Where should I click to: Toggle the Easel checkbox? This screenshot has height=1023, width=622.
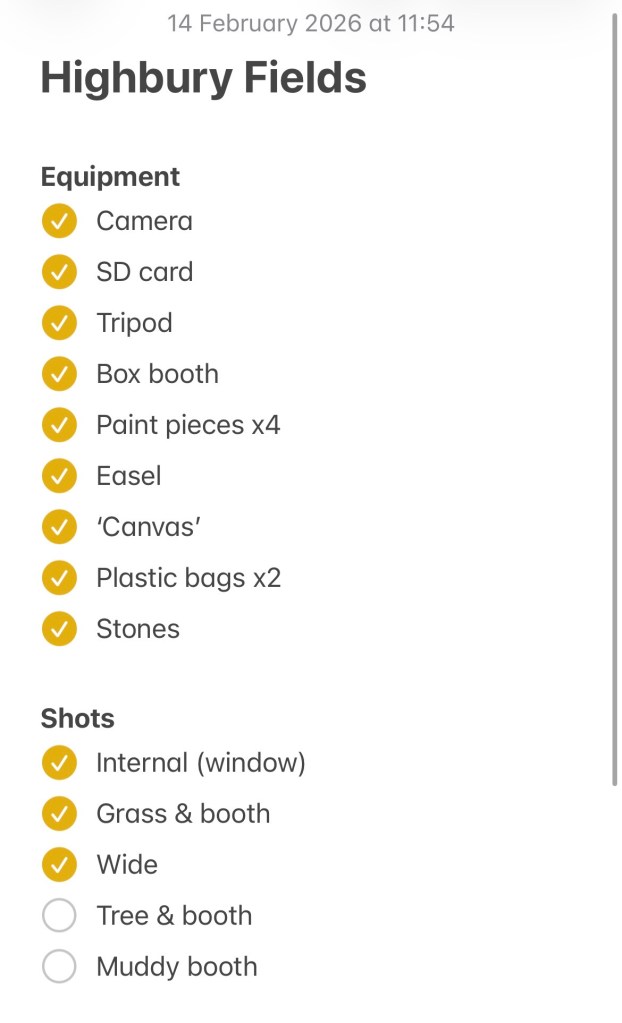pyautogui.click(x=59, y=476)
